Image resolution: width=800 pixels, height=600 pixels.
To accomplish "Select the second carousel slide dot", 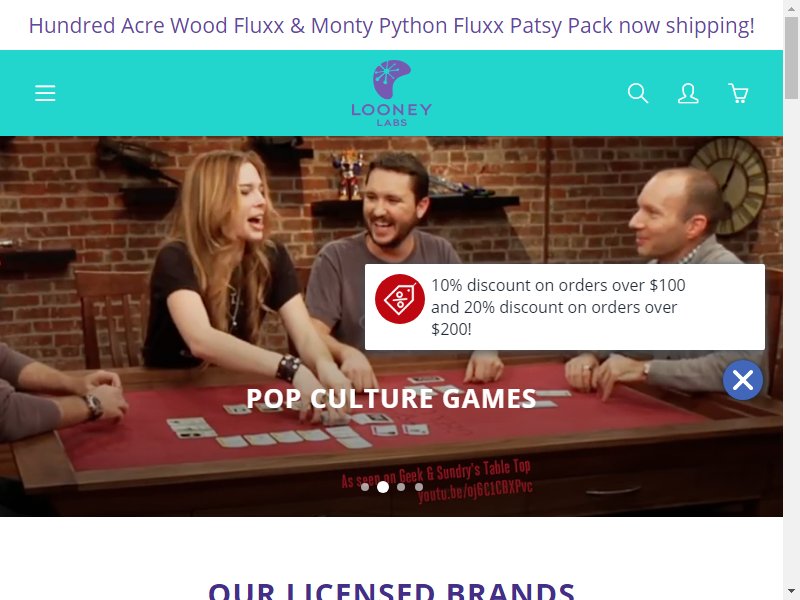I will [x=383, y=487].
